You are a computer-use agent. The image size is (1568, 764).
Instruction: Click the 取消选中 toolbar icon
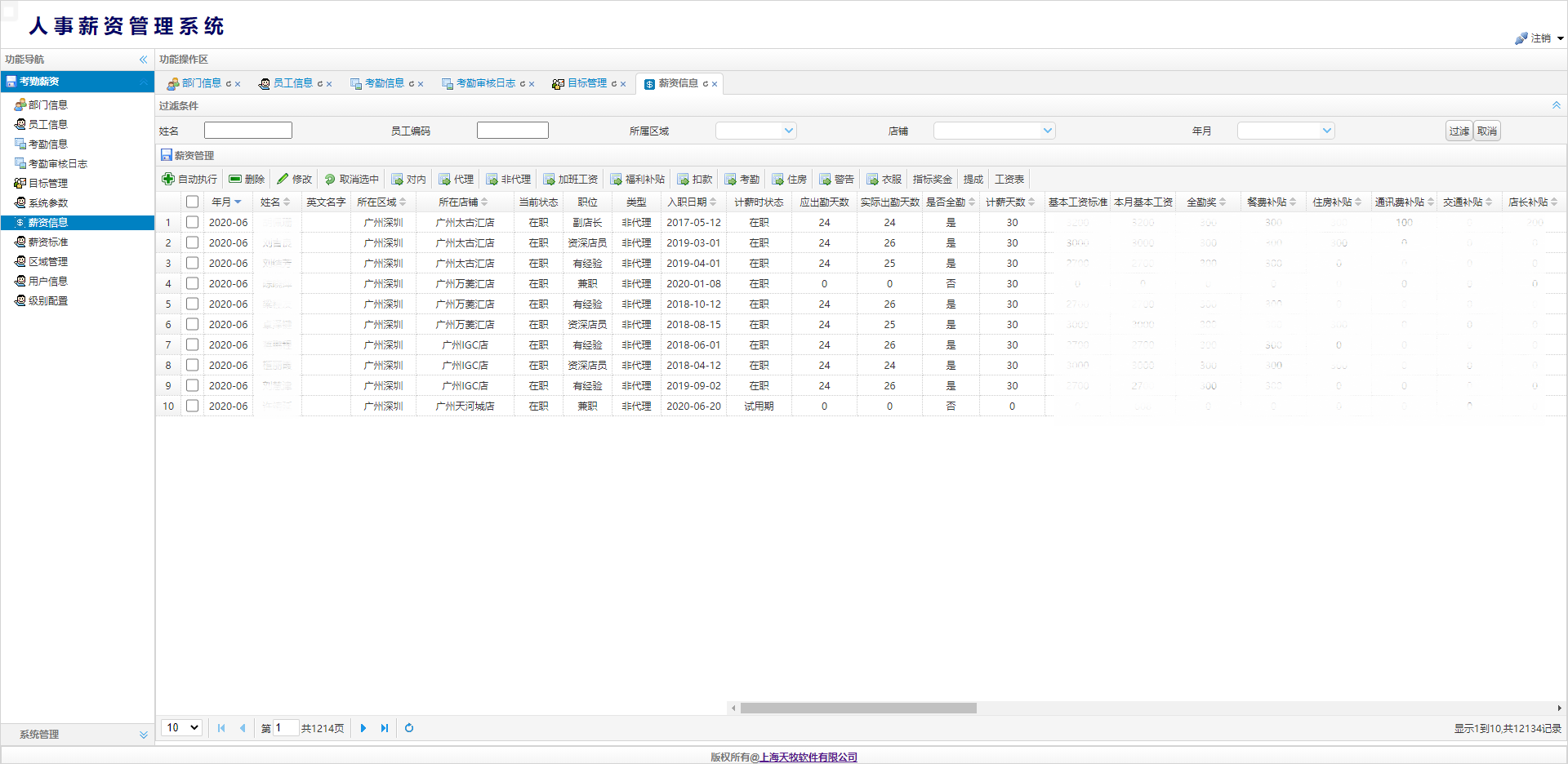[x=330, y=180]
